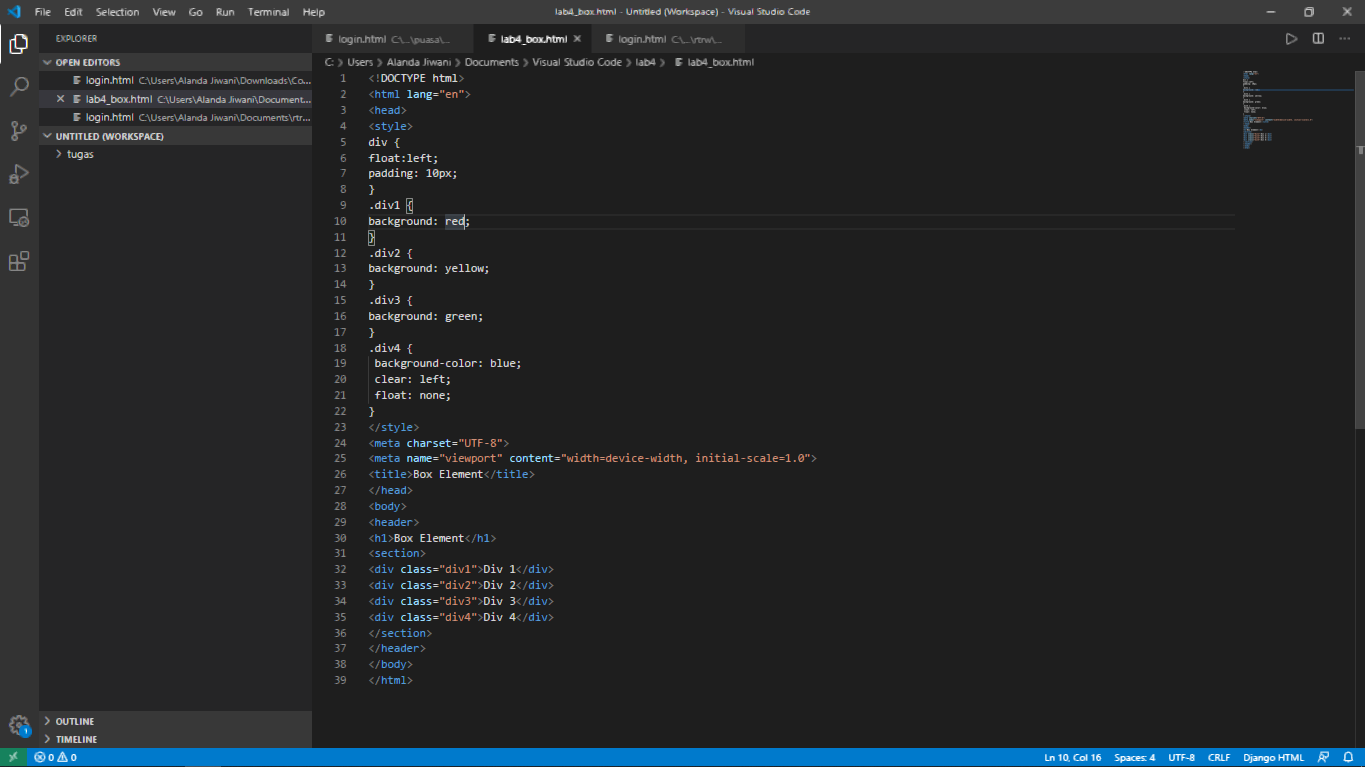The image size is (1365, 767).
Task: Collapse the Open Editors section
Action: click(176, 62)
